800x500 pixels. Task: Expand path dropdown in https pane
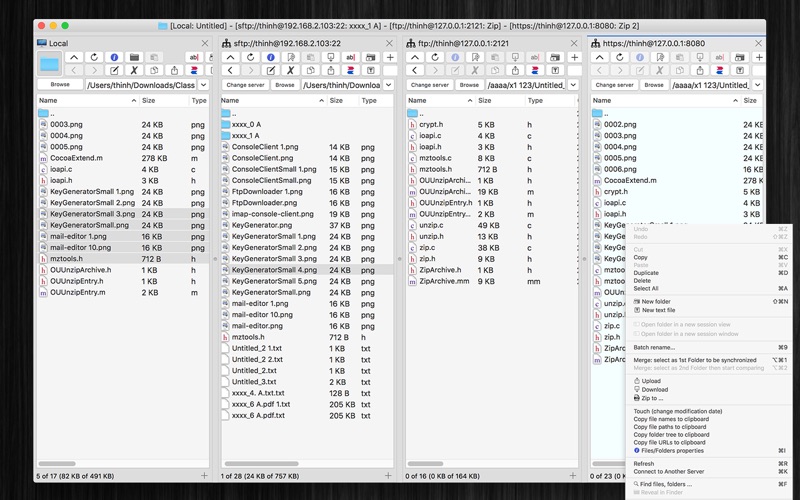(758, 85)
